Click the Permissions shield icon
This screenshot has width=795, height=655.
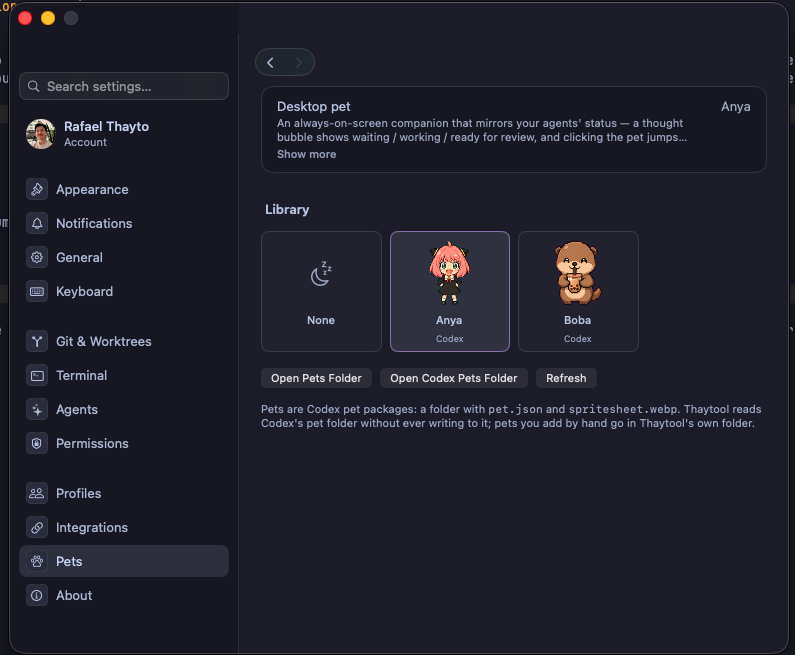[x=37, y=444]
